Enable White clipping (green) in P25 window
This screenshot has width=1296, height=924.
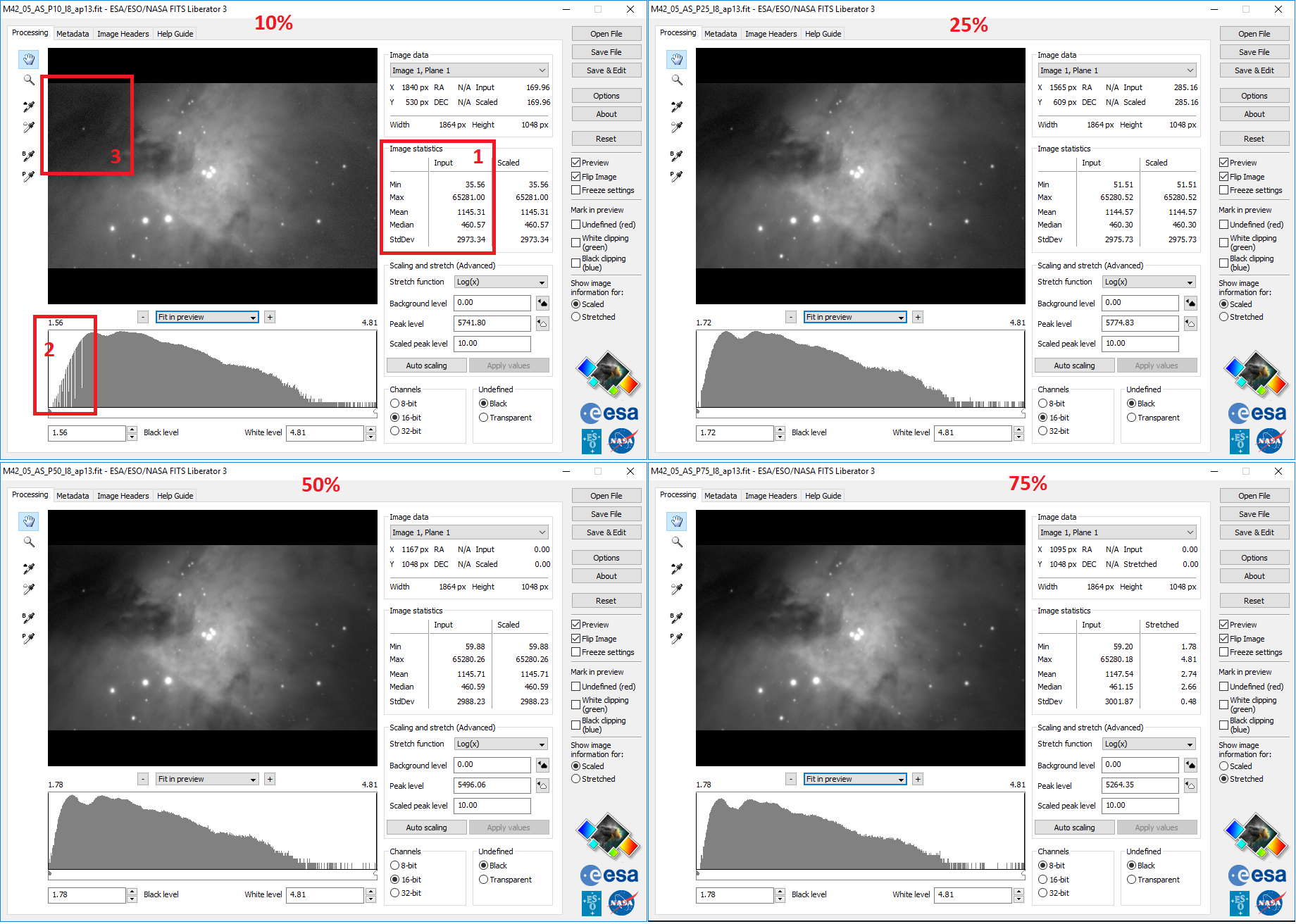pyautogui.click(x=1224, y=243)
